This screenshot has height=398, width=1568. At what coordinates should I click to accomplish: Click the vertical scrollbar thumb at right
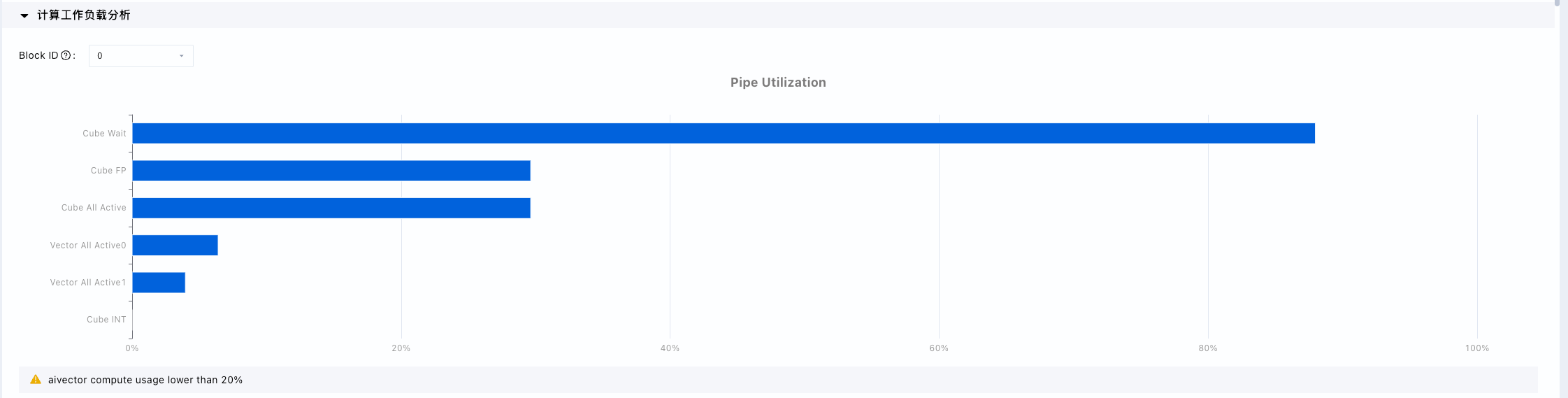pyautogui.click(x=1557, y=3)
